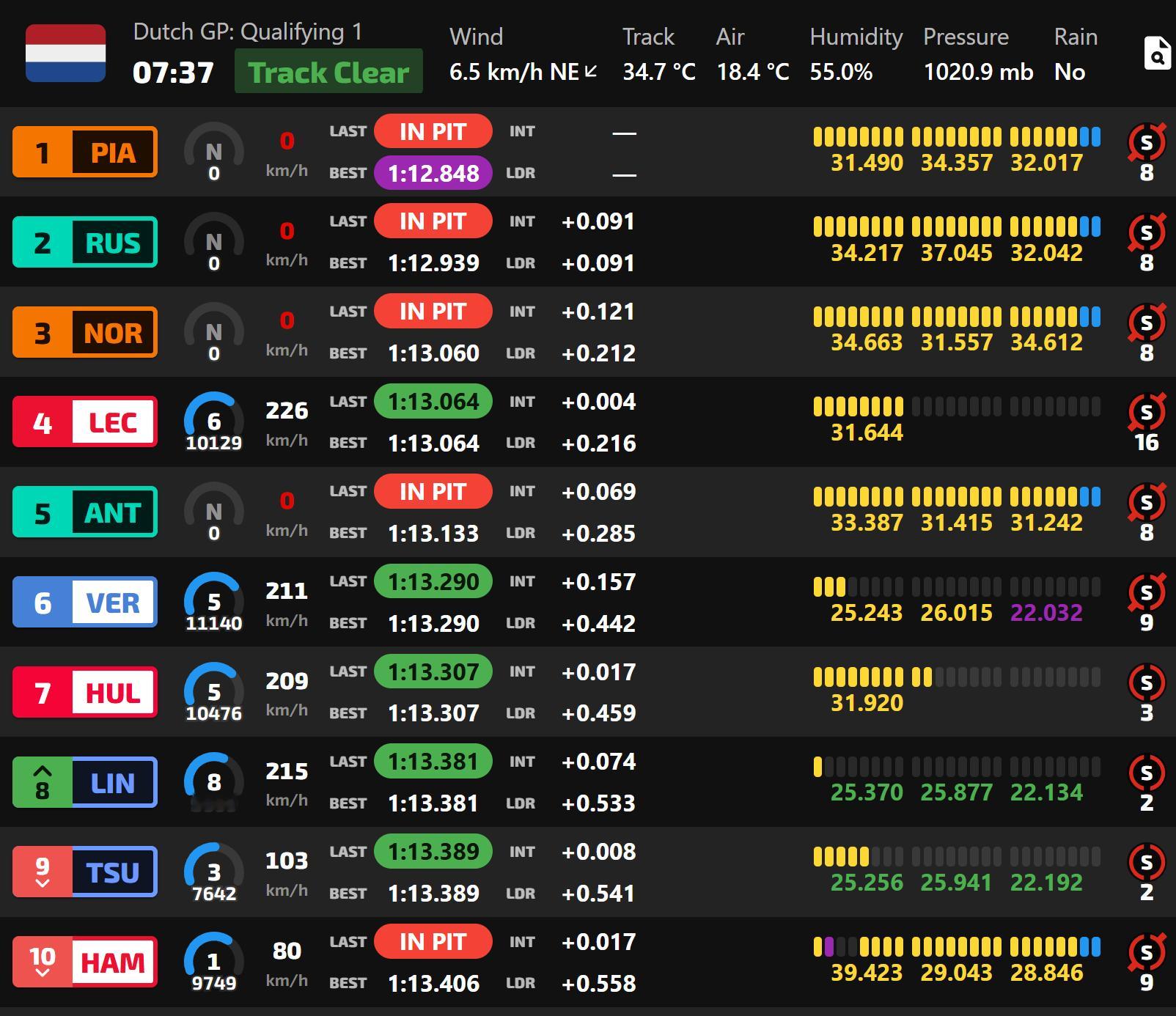Click VER's green last lap 1:13.290
Image resolution: width=1176 pixels, height=1016 pixels.
point(433,581)
